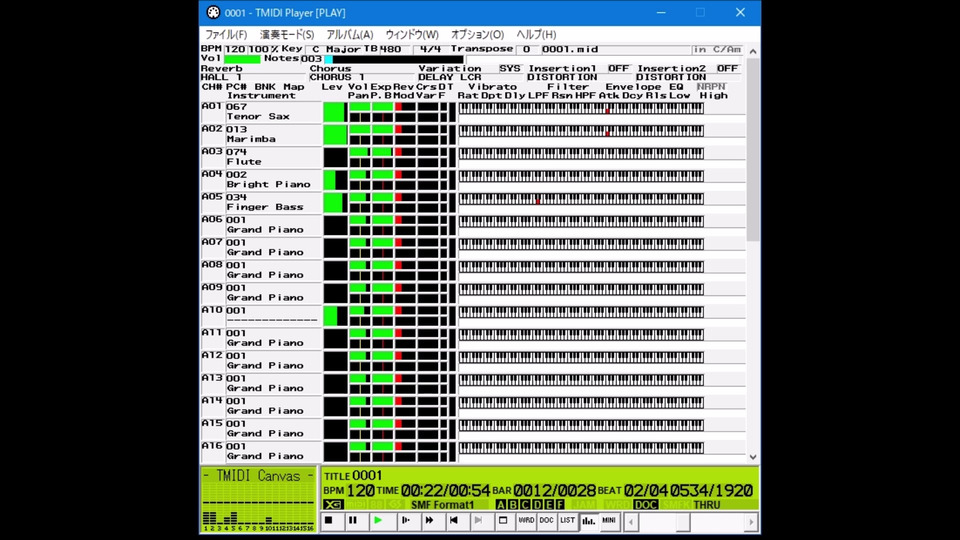Viewport: 960px width, 540px height.
Task: Click port E indicator
Action: click(x=549, y=504)
